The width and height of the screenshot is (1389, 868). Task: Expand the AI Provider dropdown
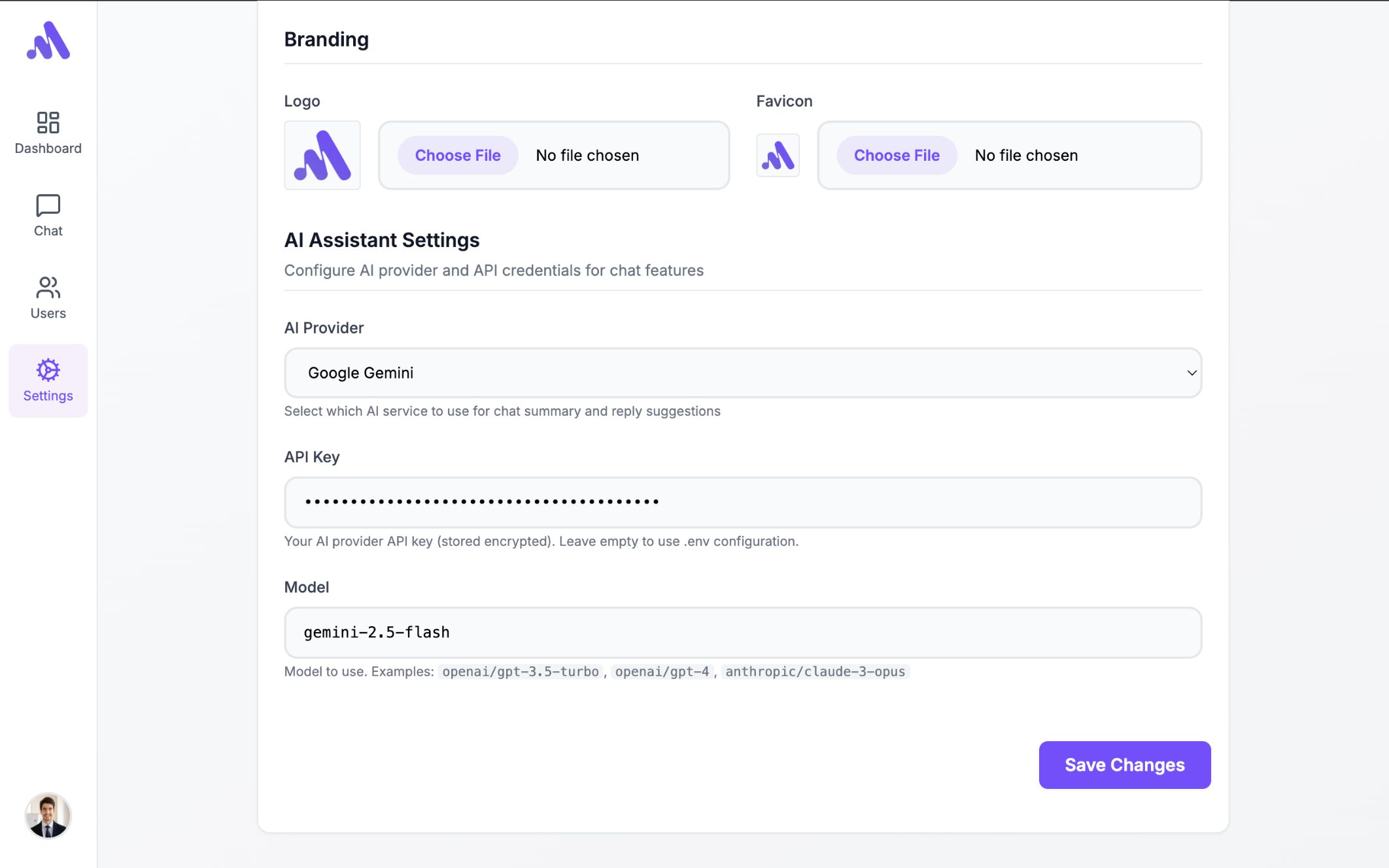tap(743, 373)
